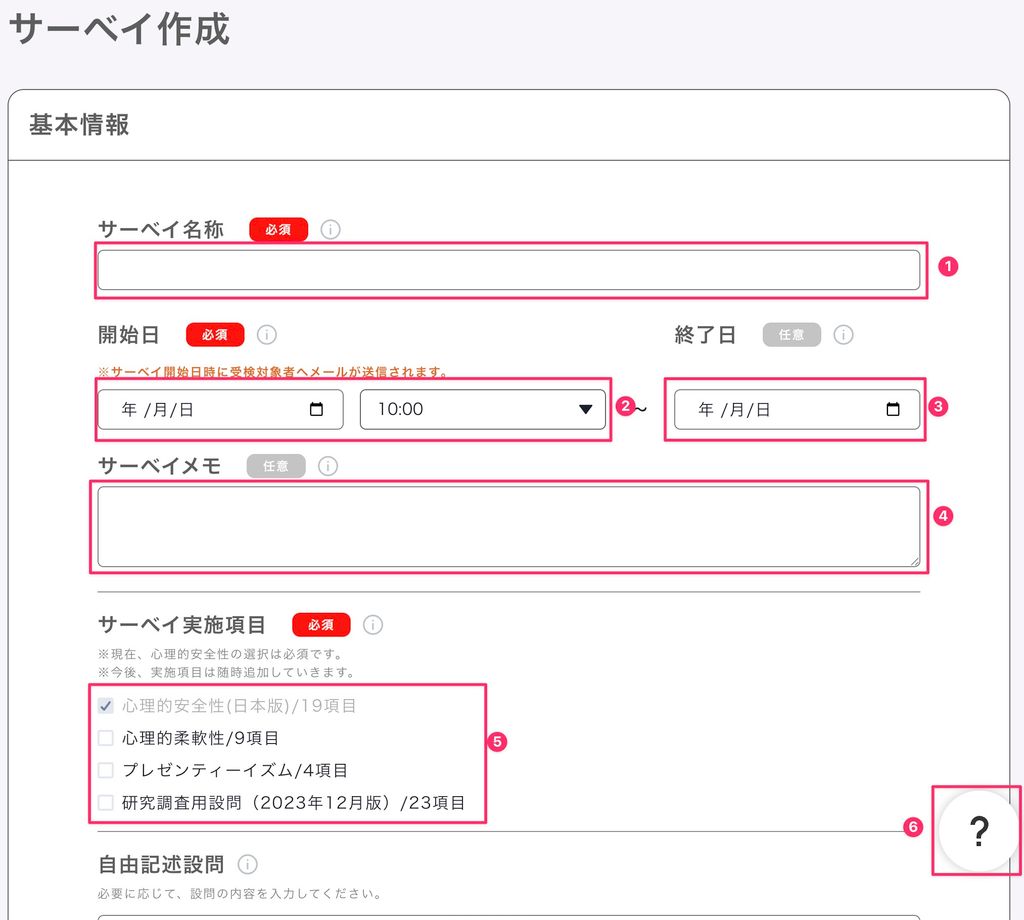Click into サーベイ名称 text field
The height and width of the screenshot is (920, 1024).
(508, 270)
